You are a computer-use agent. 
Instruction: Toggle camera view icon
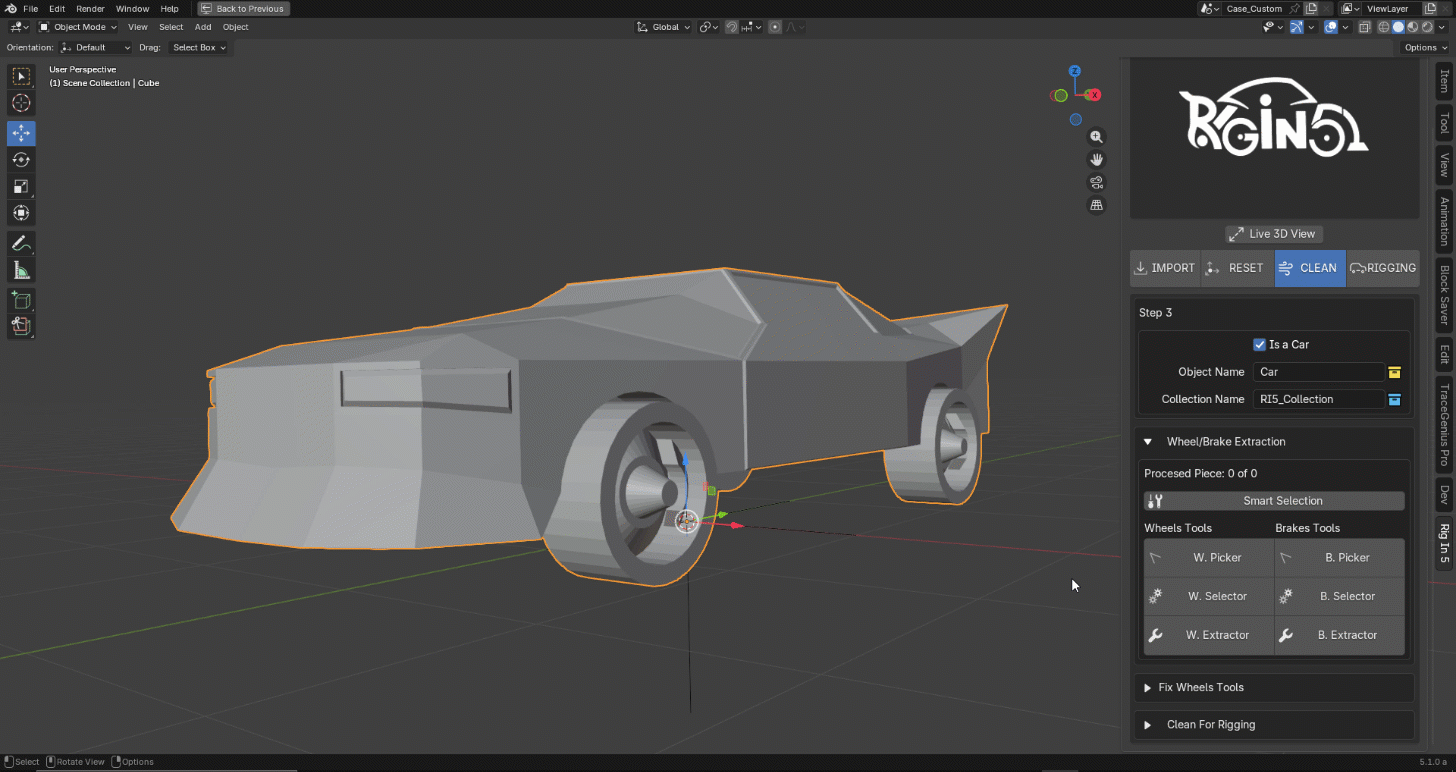pos(1097,183)
